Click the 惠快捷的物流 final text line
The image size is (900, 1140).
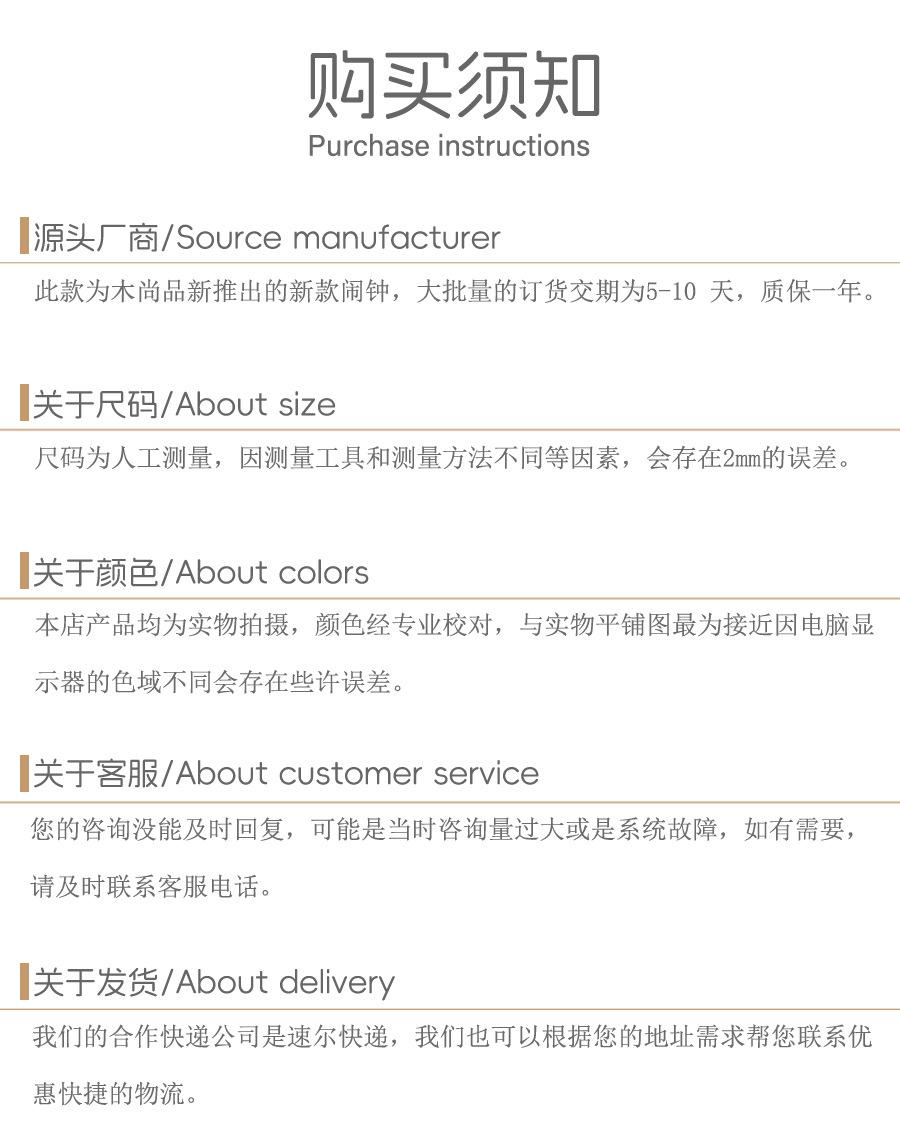pos(116,1093)
